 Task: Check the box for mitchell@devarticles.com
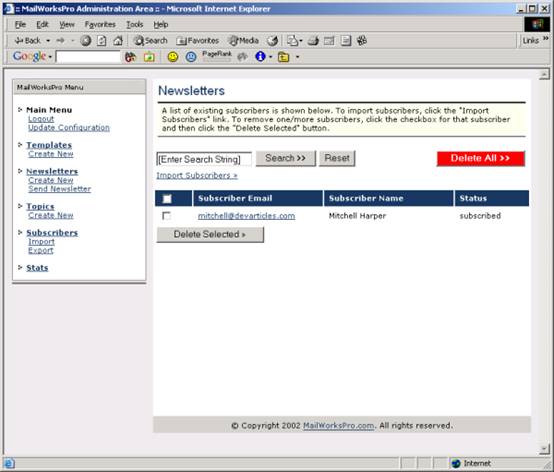point(166,216)
